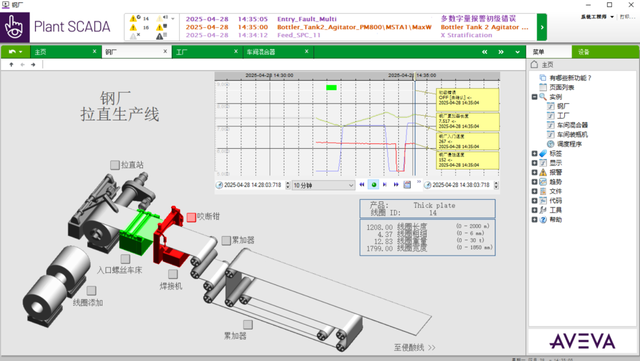Open 车间混合器 in the menu tree
The height and width of the screenshot is (361, 640).
pyautogui.click(x=572, y=125)
